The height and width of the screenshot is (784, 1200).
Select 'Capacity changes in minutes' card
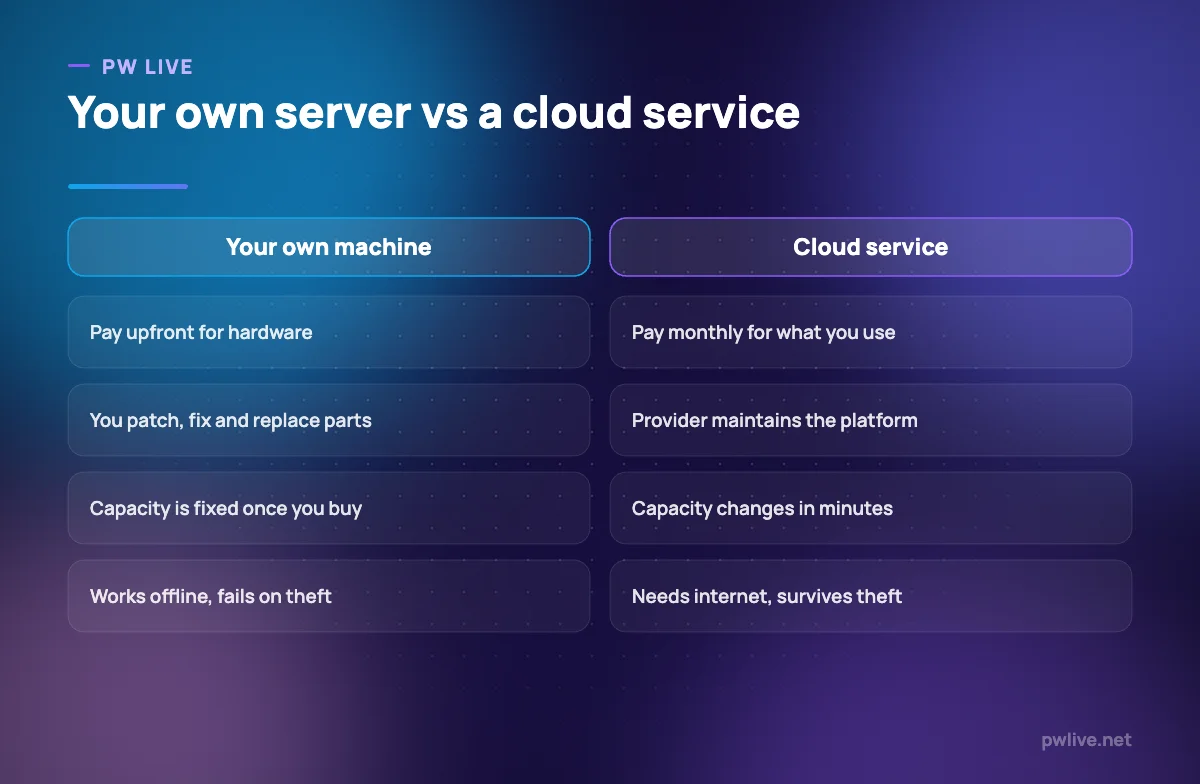[x=871, y=508]
